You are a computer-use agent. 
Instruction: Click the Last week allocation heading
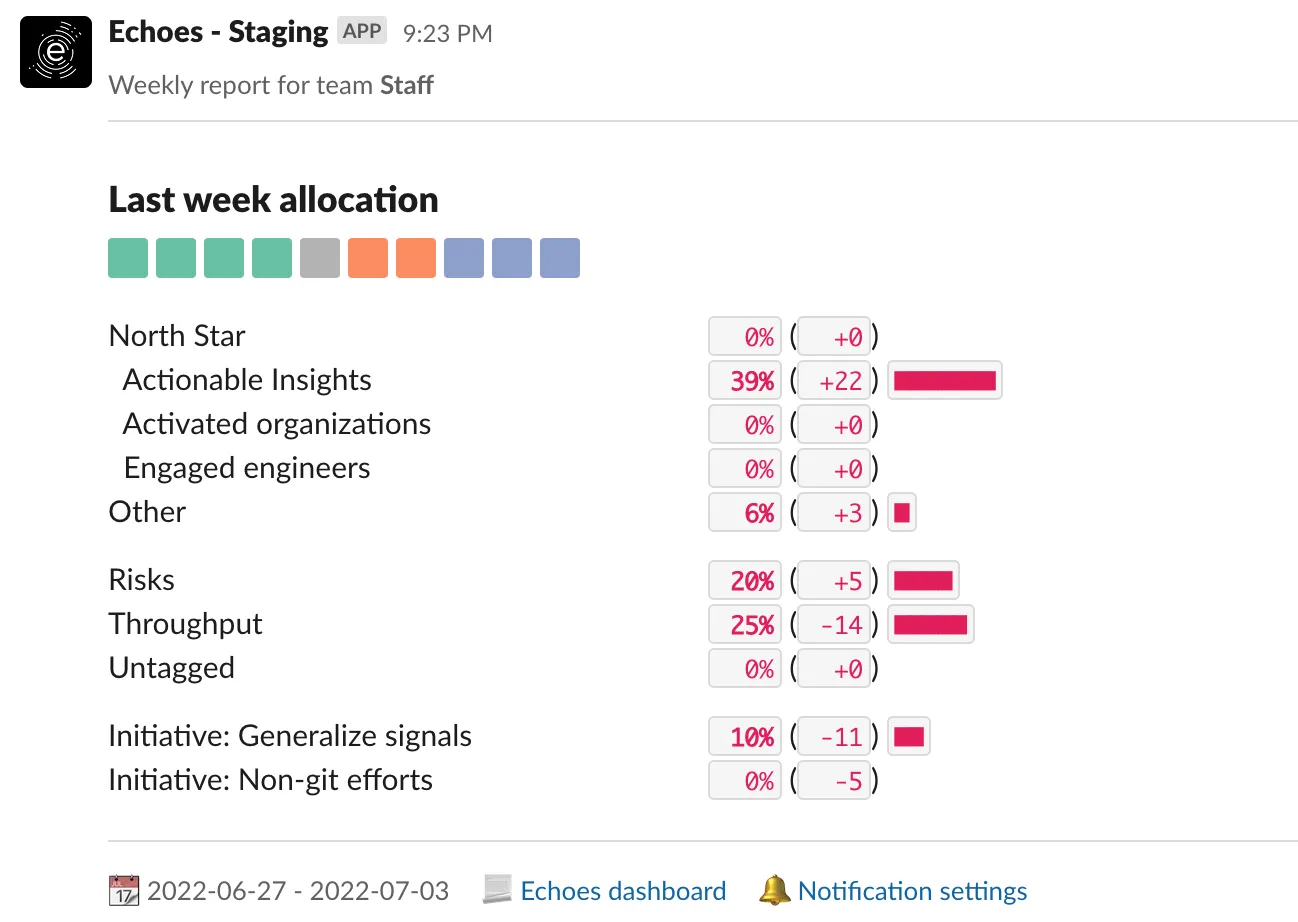[x=273, y=200]
